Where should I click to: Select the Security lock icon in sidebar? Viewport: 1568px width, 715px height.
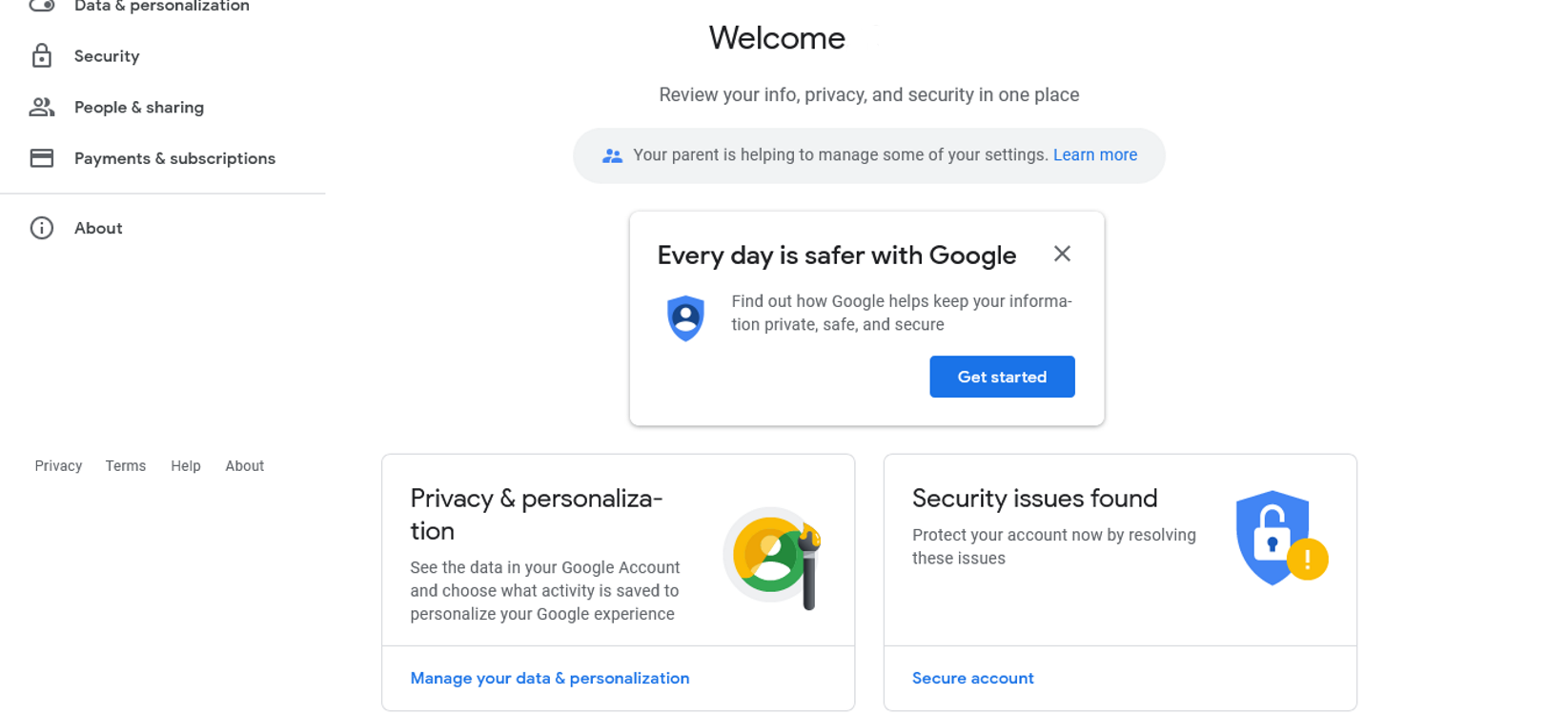(42, 55)
